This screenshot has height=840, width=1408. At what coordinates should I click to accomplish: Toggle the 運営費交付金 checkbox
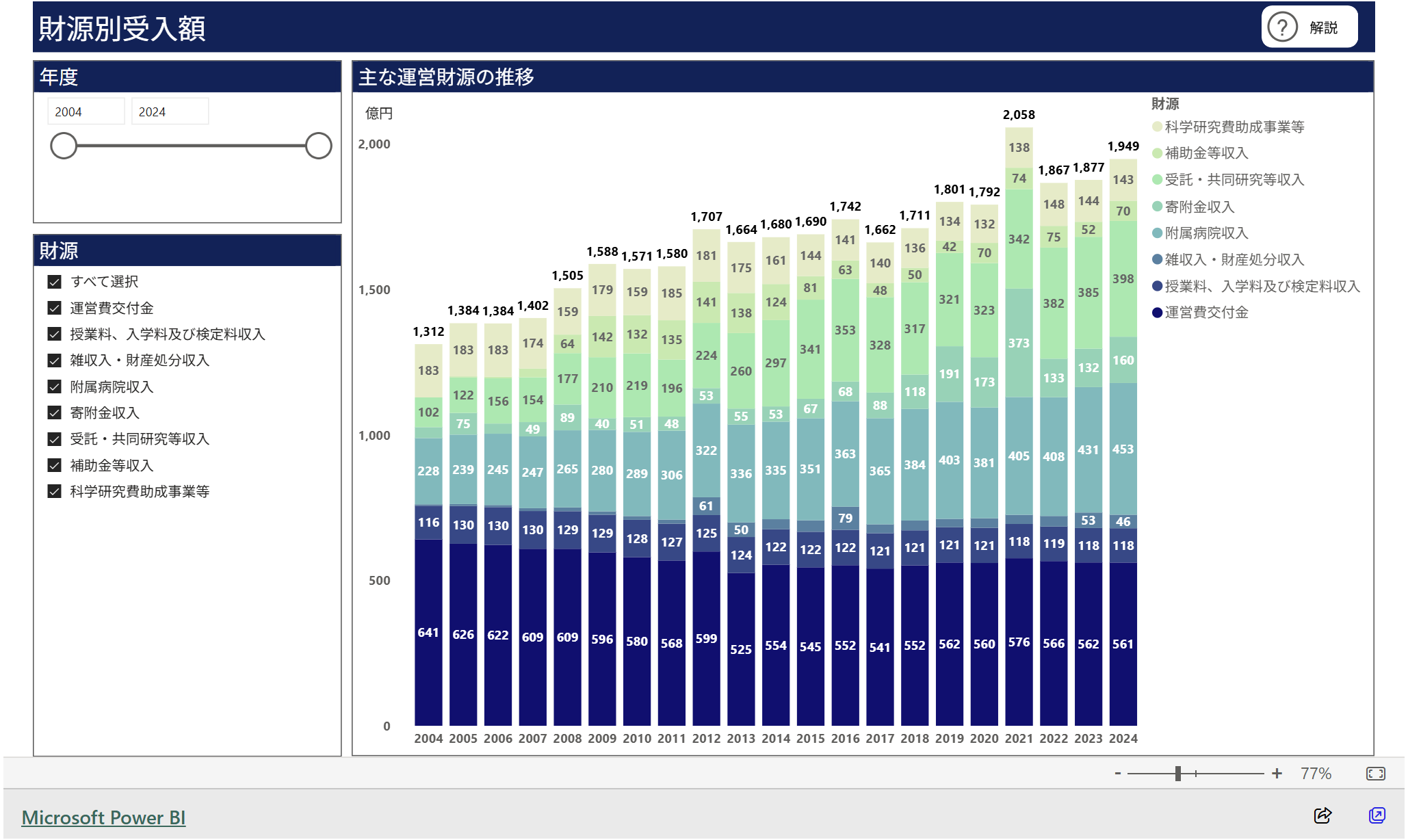coord(55,308)
